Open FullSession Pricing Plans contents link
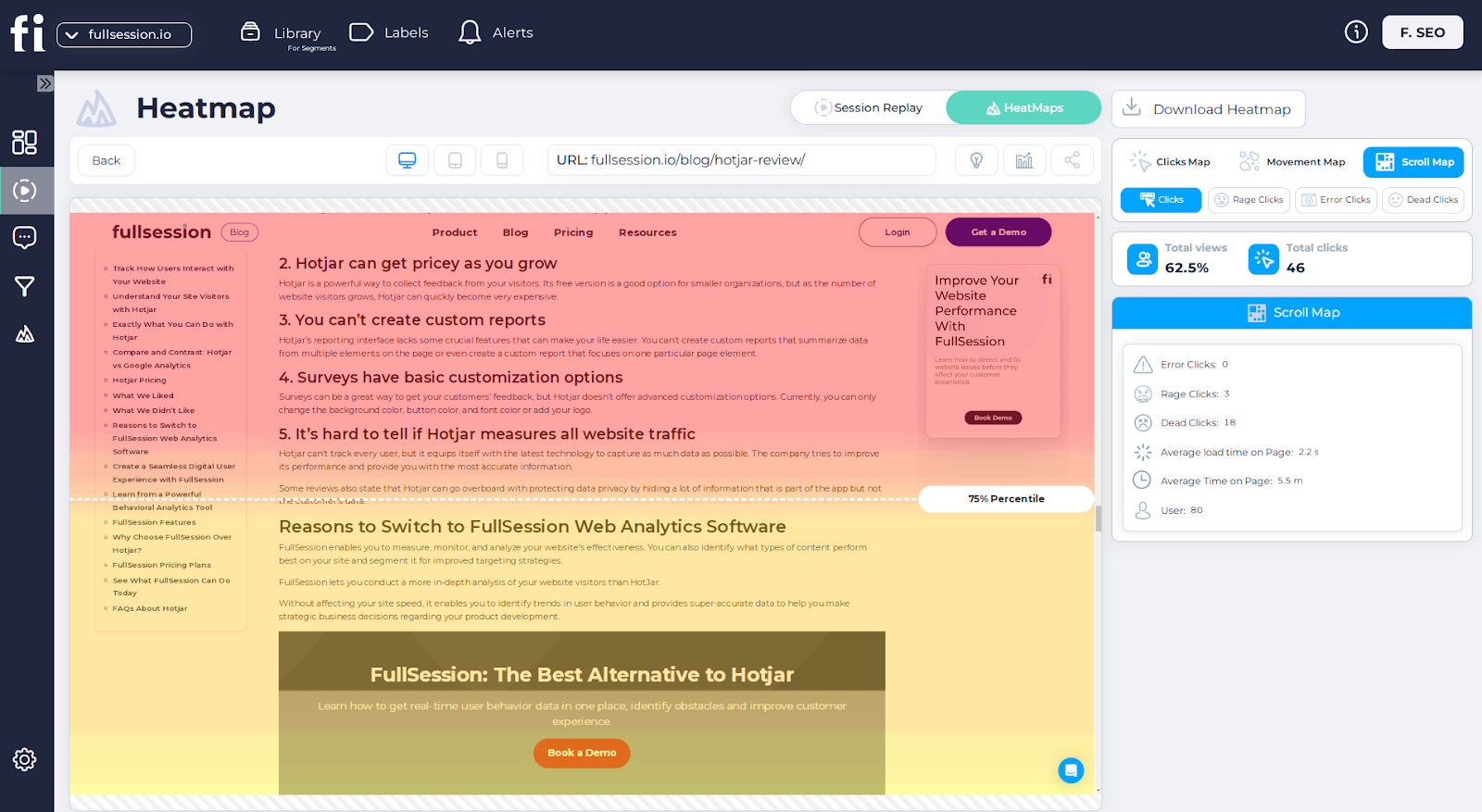The width and height of the screenshot is (1482, 812). pos(161,565)
